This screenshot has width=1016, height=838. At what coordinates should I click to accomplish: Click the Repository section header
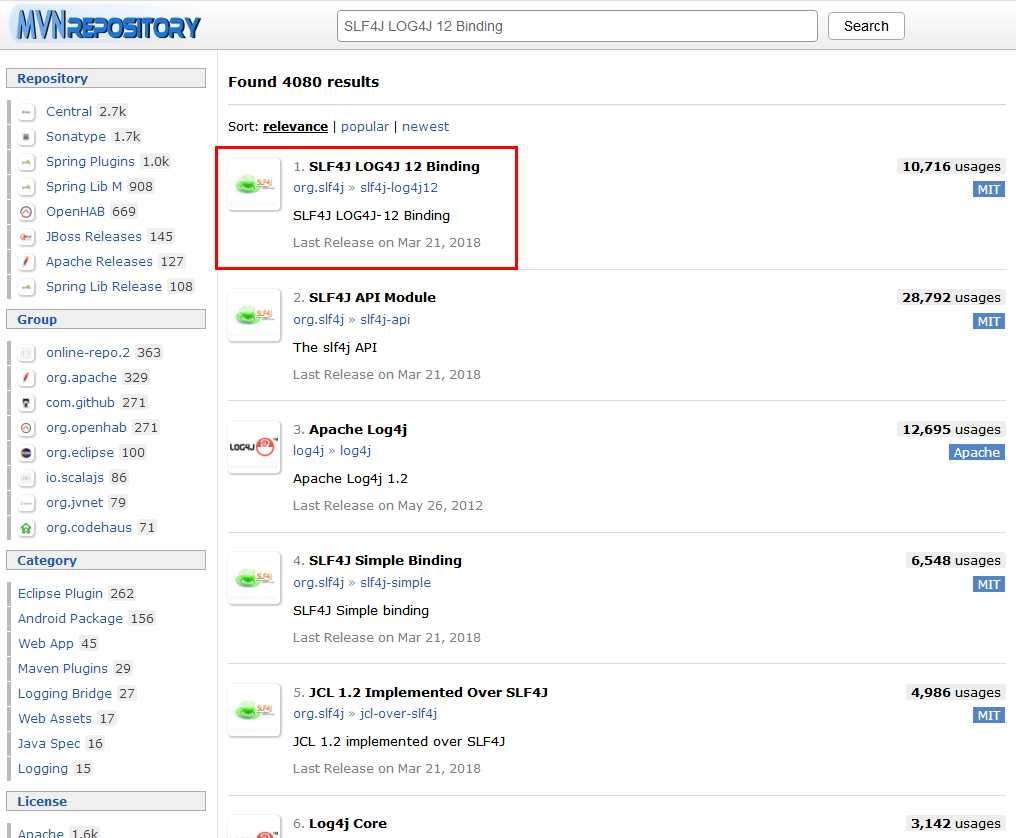point(106,78)
